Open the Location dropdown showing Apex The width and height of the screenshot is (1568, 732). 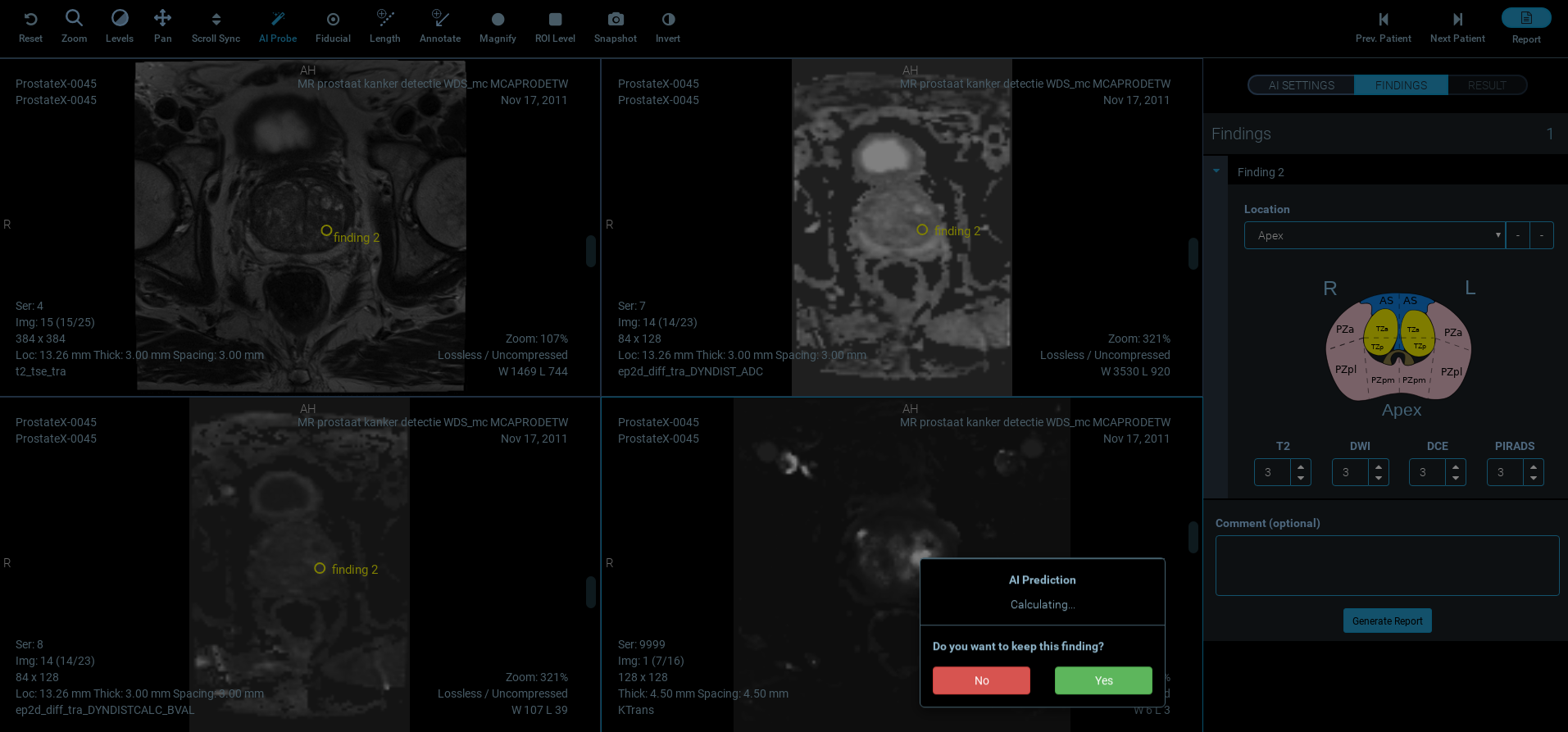tap(1374, 235)
